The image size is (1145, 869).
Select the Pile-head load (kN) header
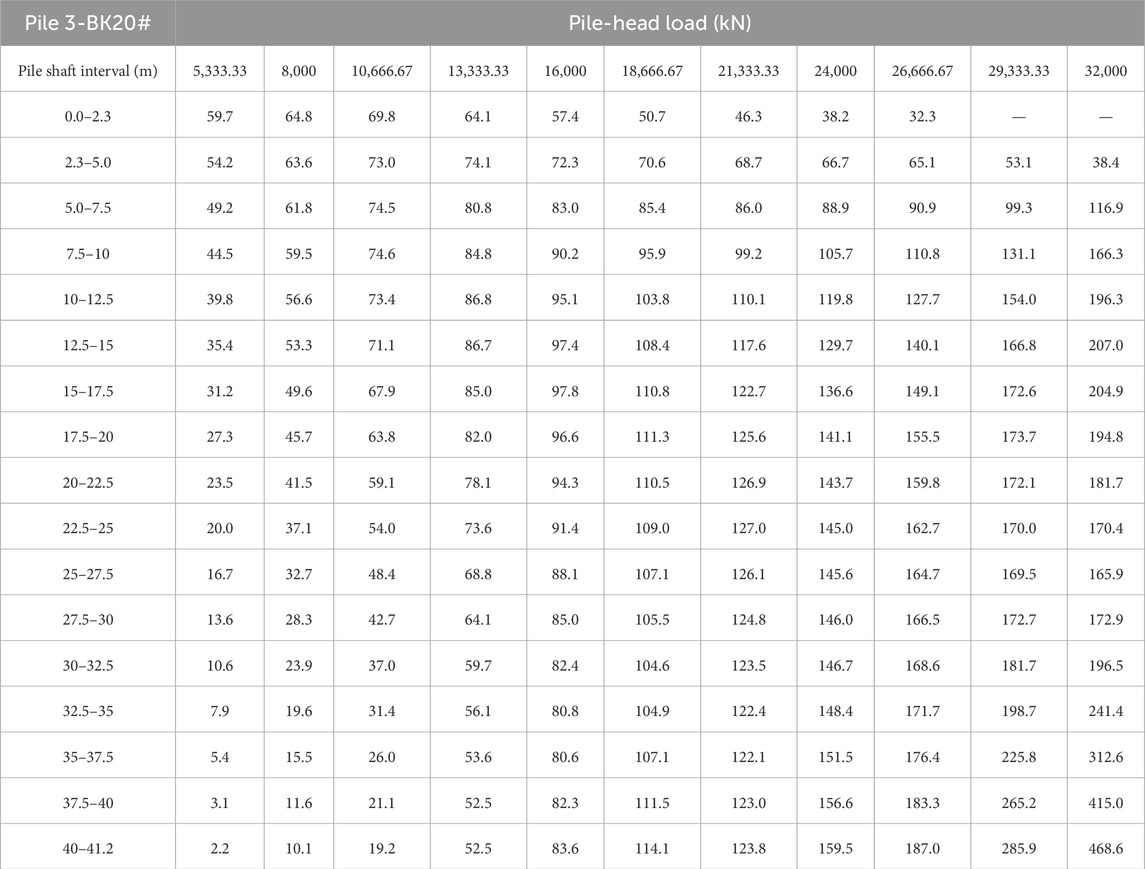(660, 23)
